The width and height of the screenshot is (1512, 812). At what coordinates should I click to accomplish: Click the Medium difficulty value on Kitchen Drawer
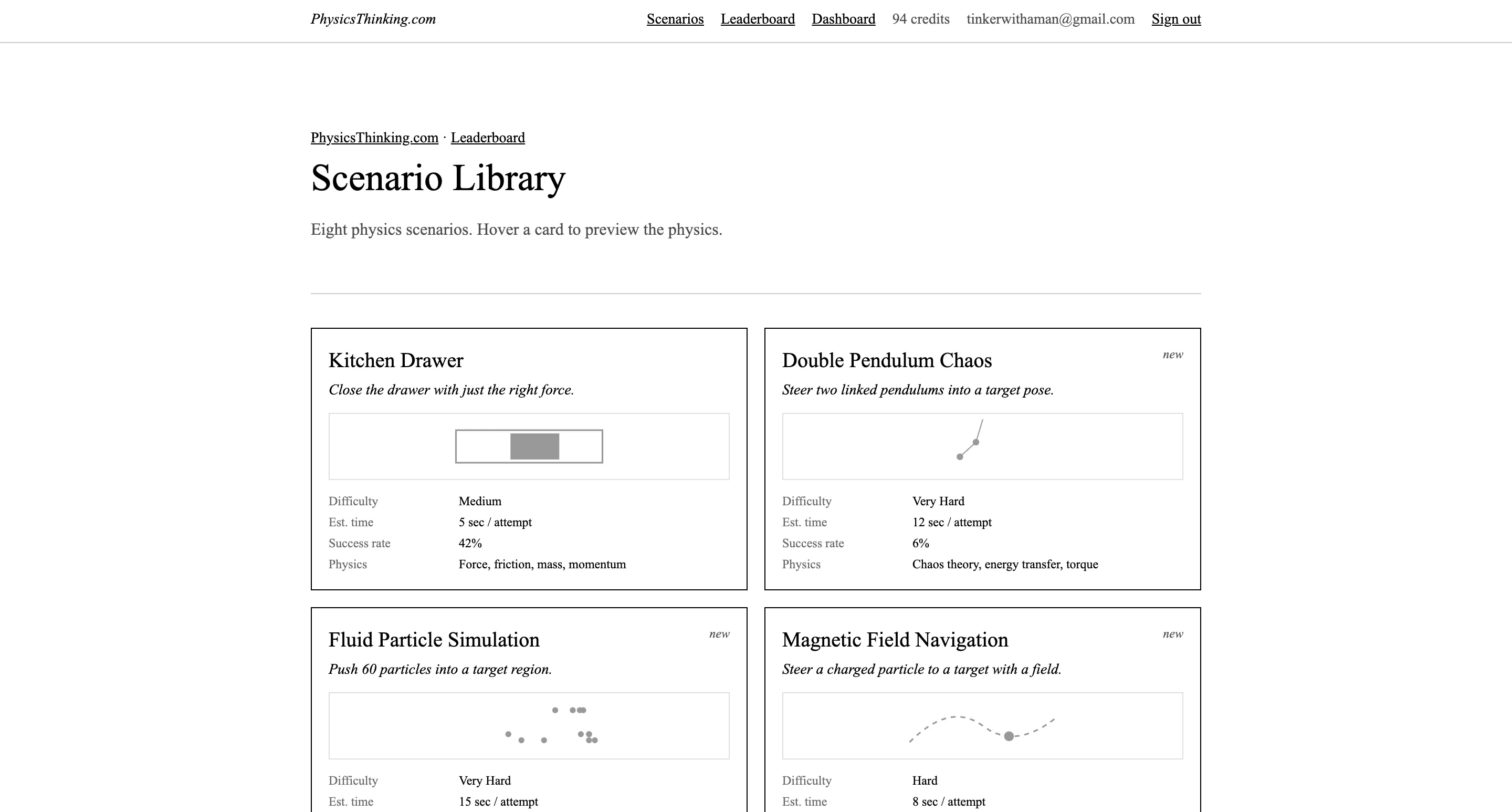pos(480,502)
